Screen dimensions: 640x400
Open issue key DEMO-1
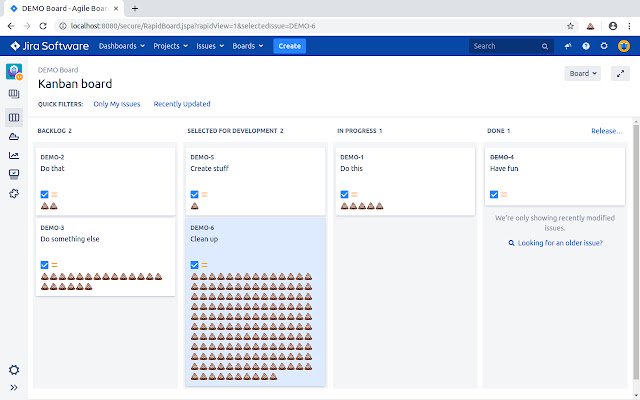[352, 157]
